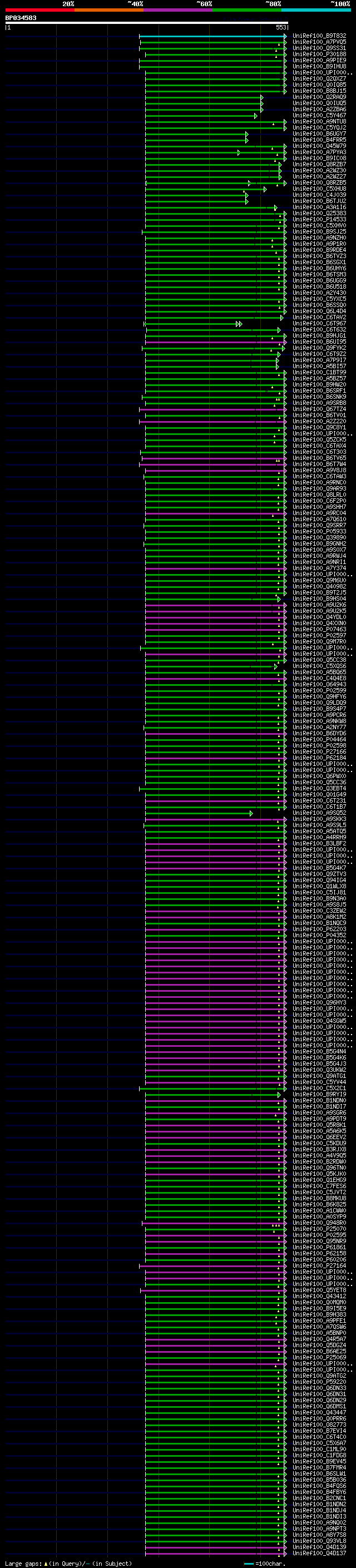Select the query name BP034583

coord(21,18)
